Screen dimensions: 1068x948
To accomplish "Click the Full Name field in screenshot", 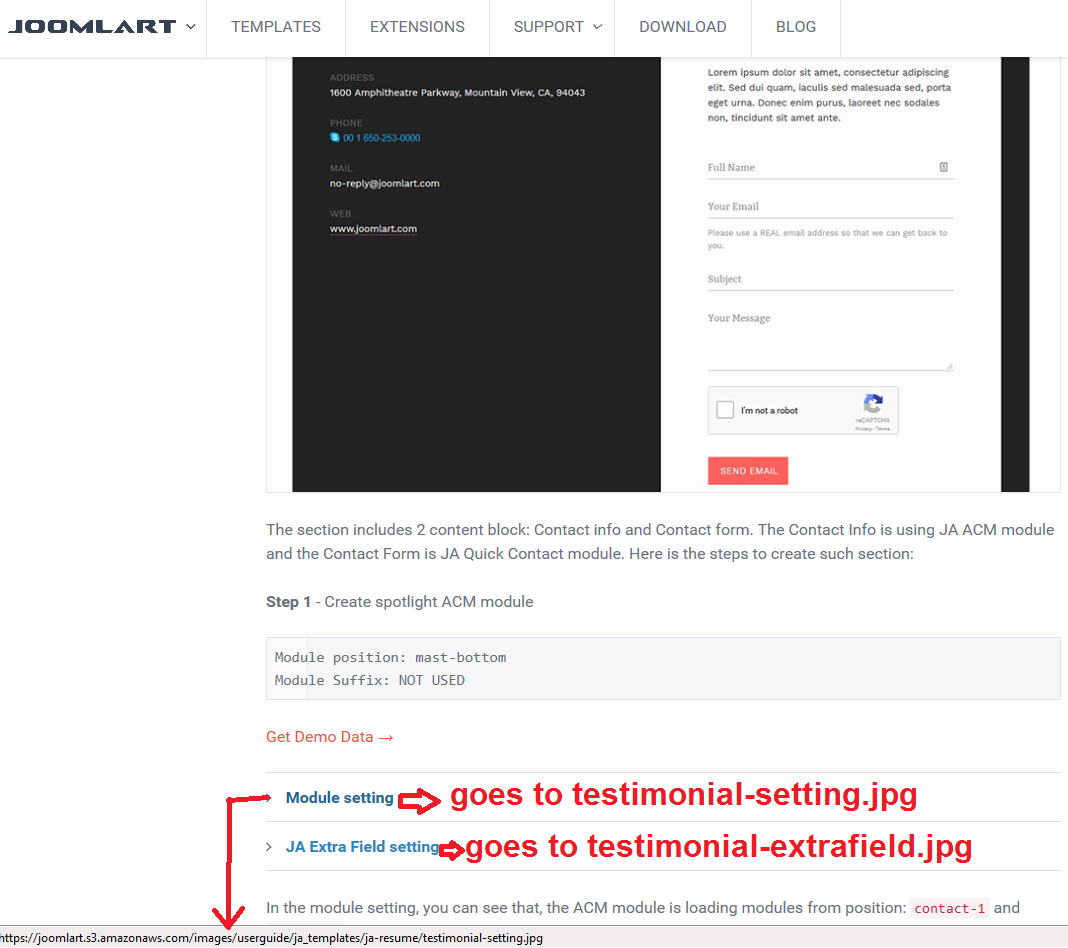I will click(830, 168).
